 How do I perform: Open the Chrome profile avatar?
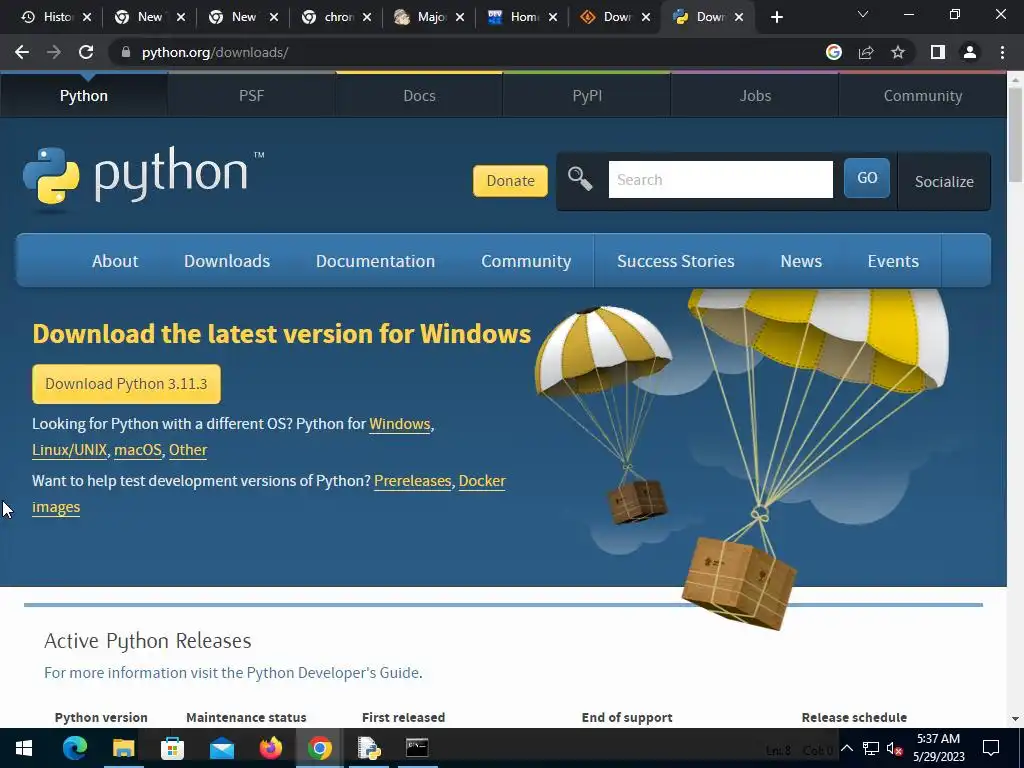click(x=970, y=52)
